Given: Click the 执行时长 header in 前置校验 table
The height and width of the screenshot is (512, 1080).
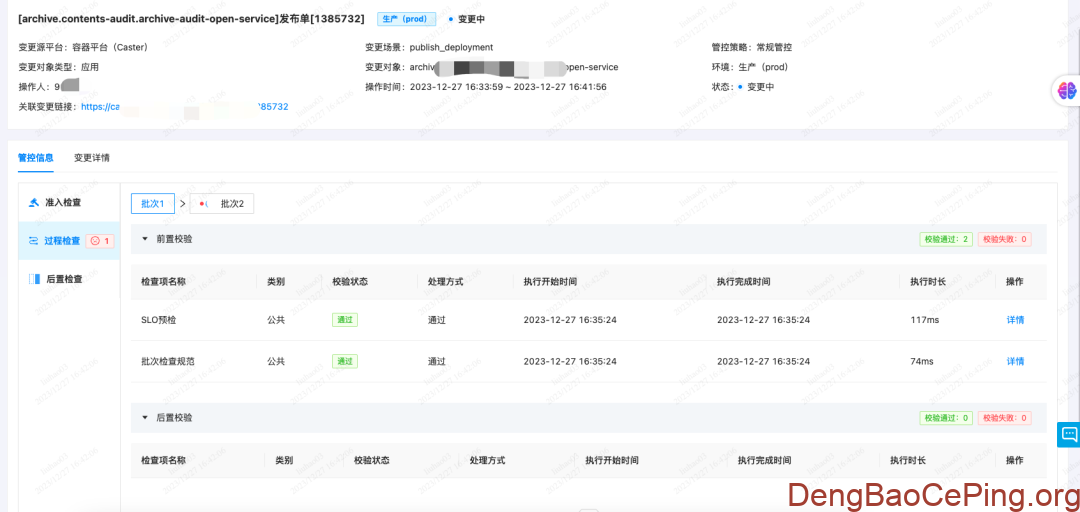Looking at the screenshot, I should pos(928,282).
